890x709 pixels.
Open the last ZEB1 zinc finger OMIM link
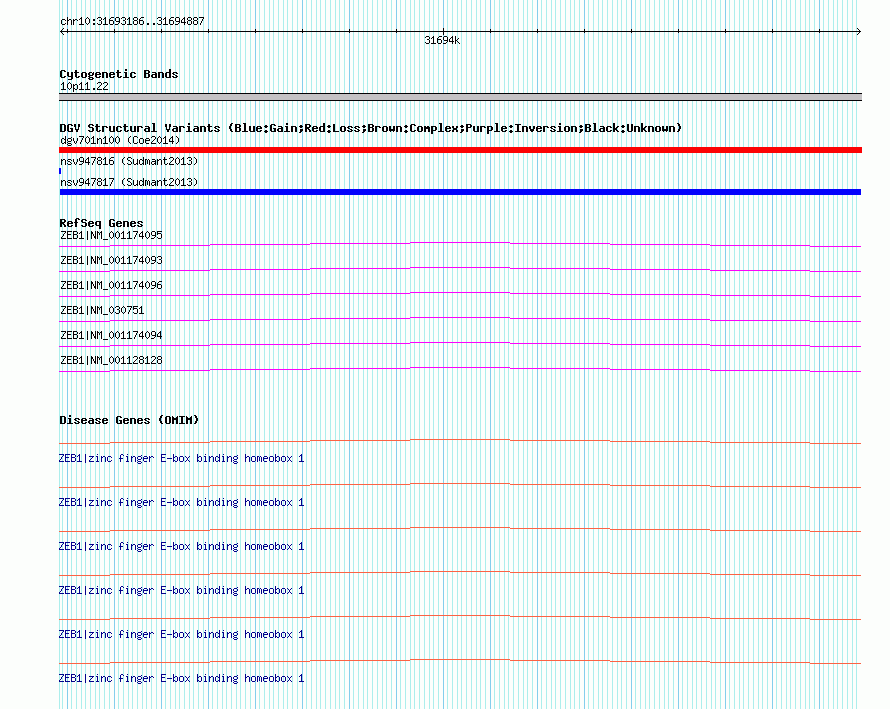click(x=182, y=678)
